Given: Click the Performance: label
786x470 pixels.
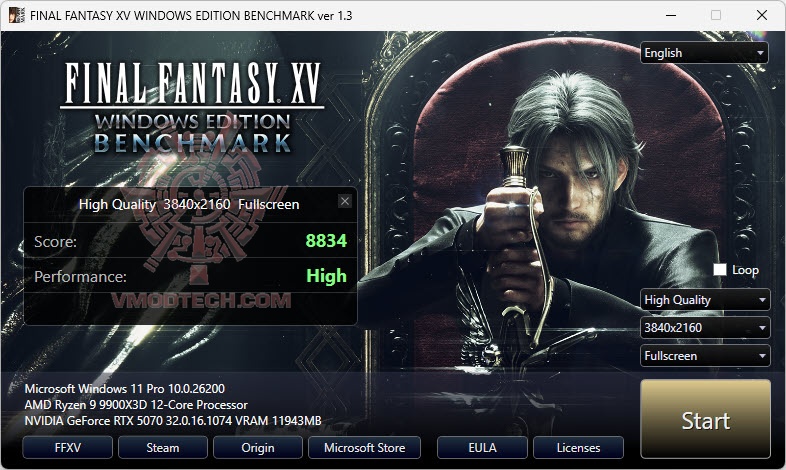Looking at the screenshot, I should (x=80, y=277).
